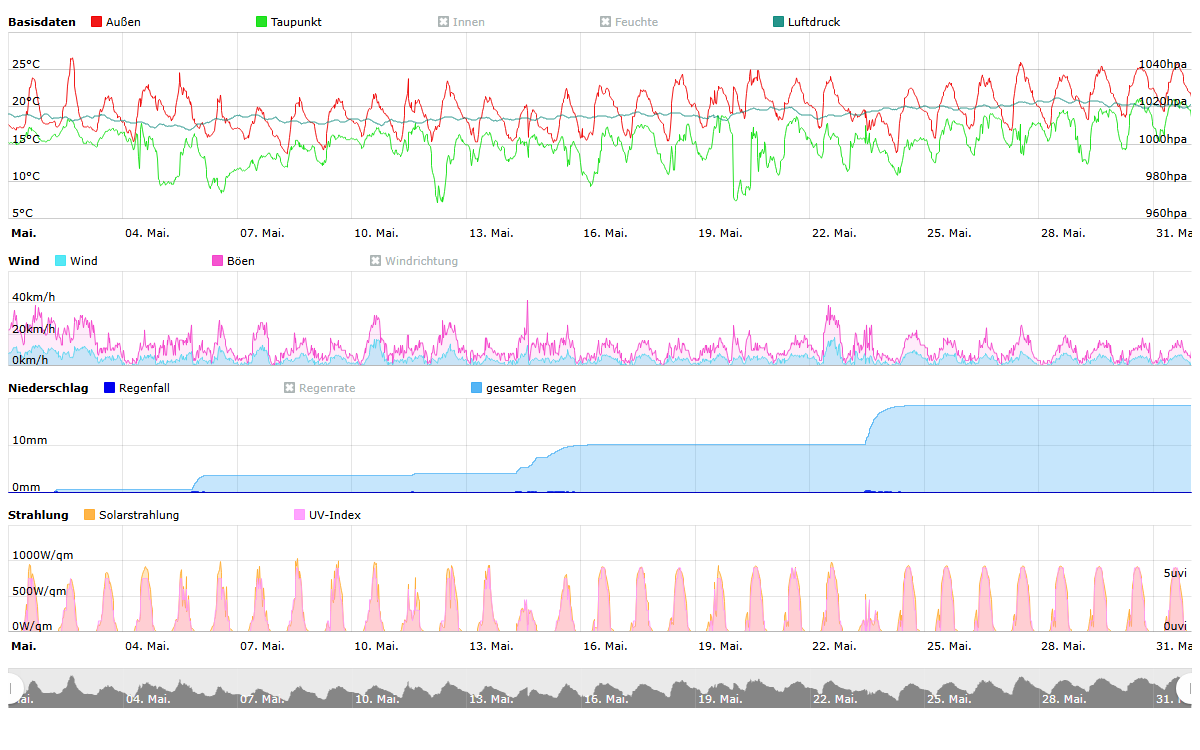The image size is (1200, 750).
Task: Click the teal Luftdruck legend icon
Action: point(779,22)
